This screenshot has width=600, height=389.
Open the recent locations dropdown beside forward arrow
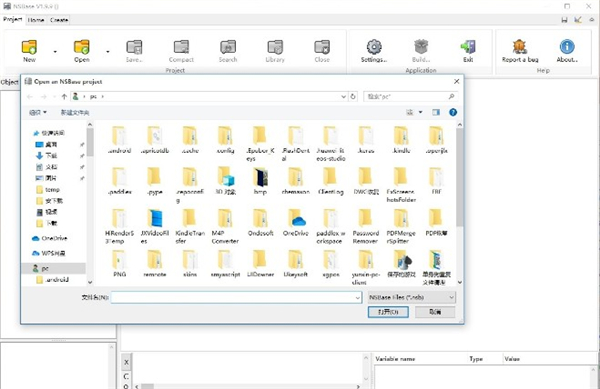pos(54,96)
